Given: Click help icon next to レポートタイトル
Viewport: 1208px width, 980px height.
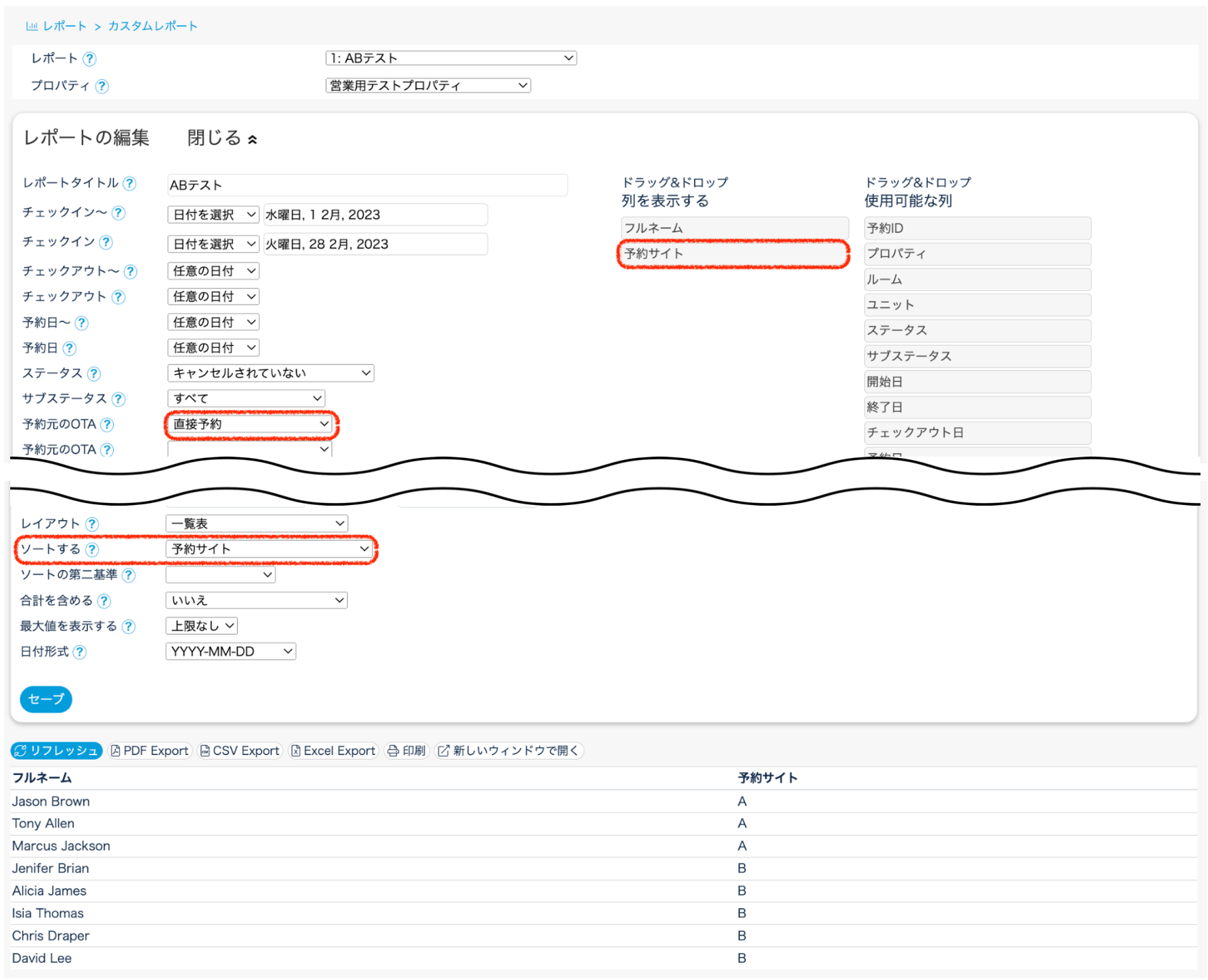Looking at the screenshot, I should tap(130, 183).
